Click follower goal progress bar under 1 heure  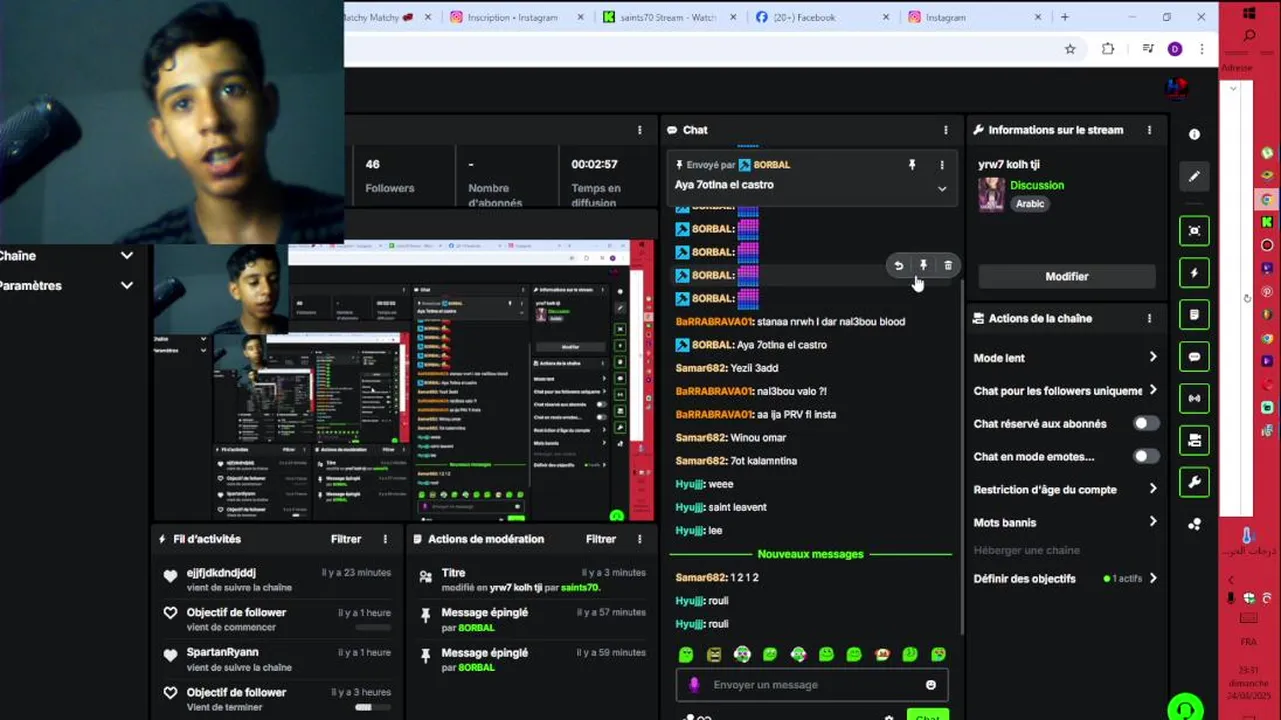[373, 627]
